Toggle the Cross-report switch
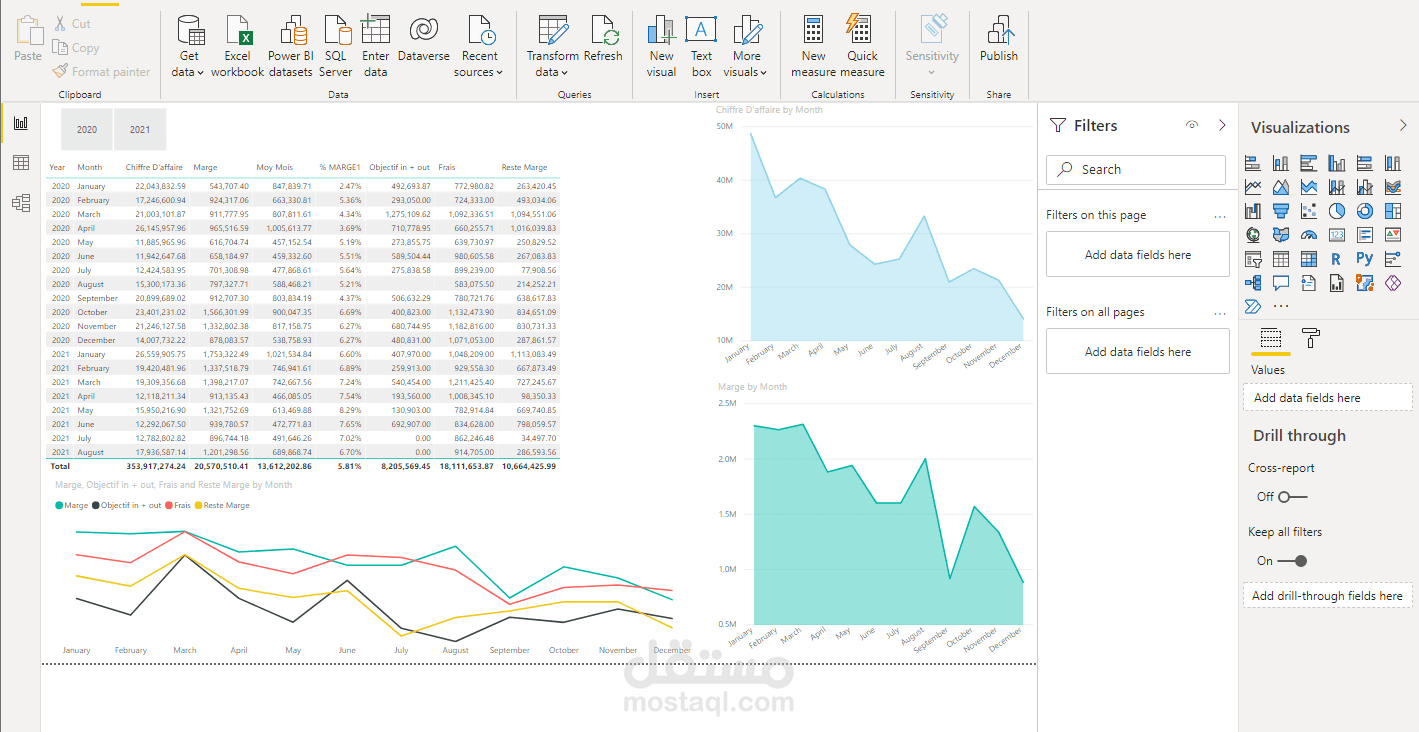Viewport: 1419px width, 732px height. click(1293, 496)
